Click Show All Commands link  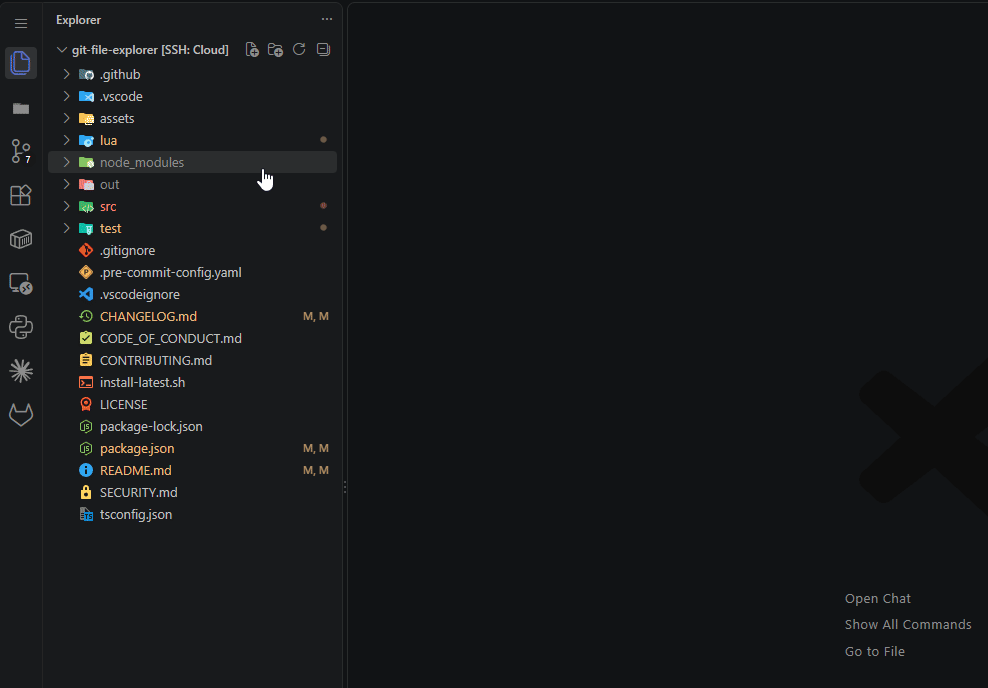click(908, 624)
